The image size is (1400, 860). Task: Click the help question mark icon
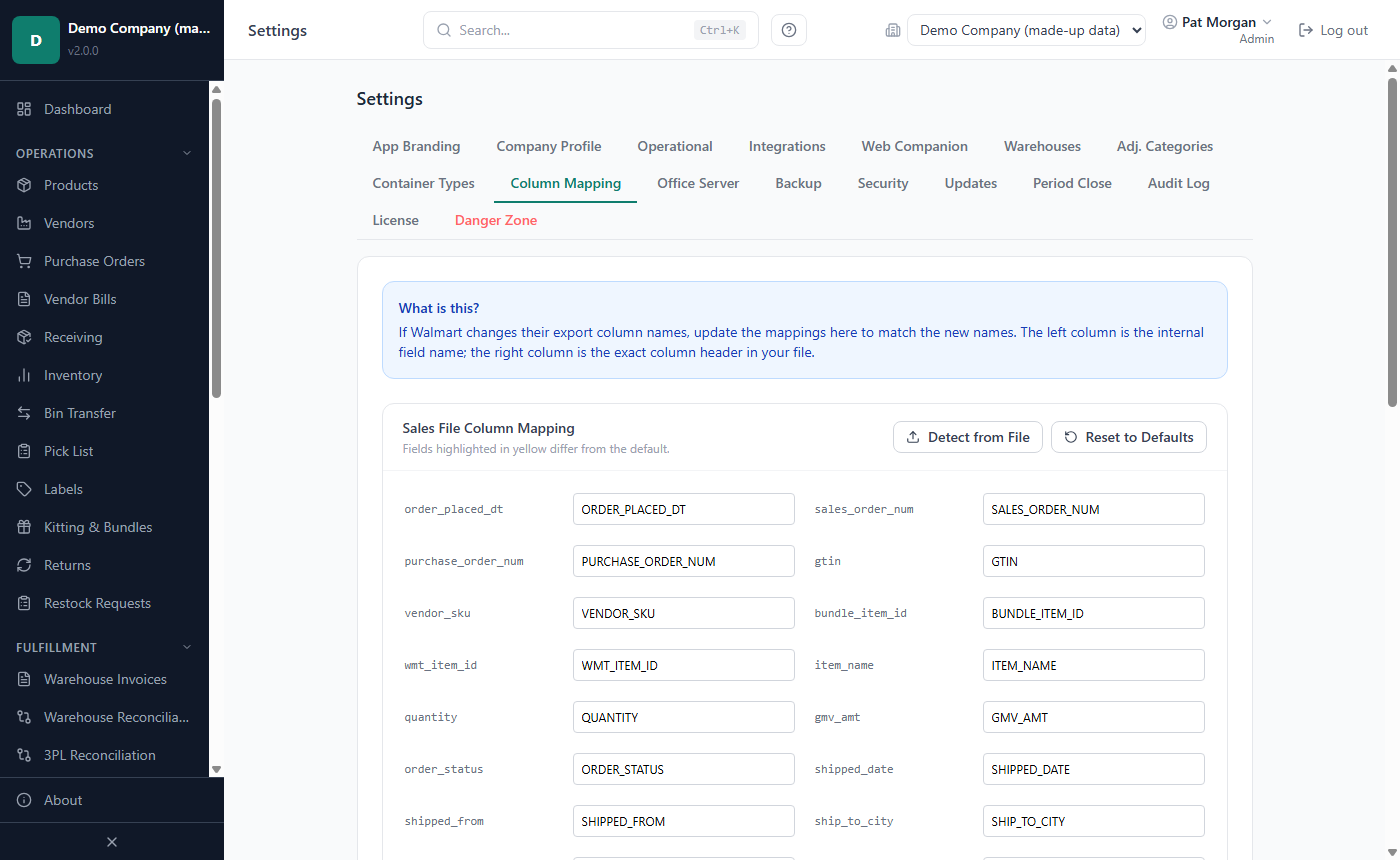pyautogui.click(x=789, y=30)
